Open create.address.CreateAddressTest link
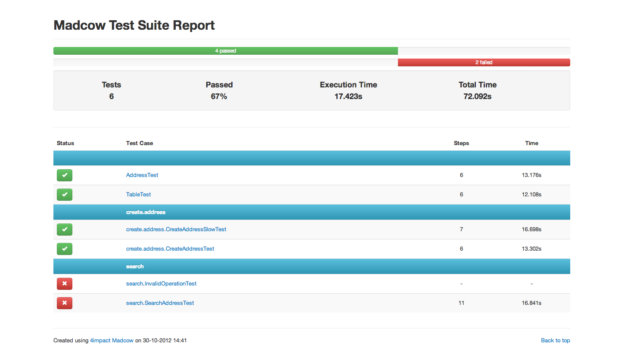The height and width of the screenshot is (360, 640). click(x=170, y=249)
